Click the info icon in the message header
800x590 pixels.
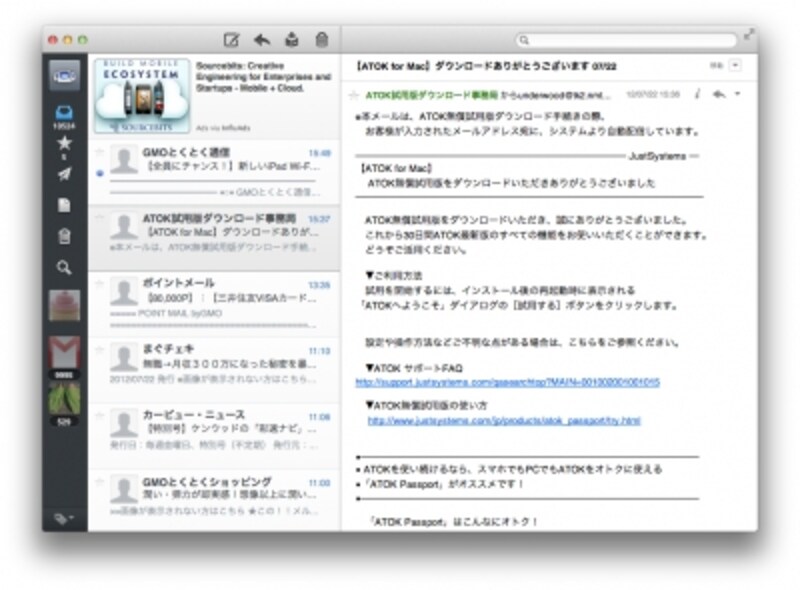coord(697,94)
